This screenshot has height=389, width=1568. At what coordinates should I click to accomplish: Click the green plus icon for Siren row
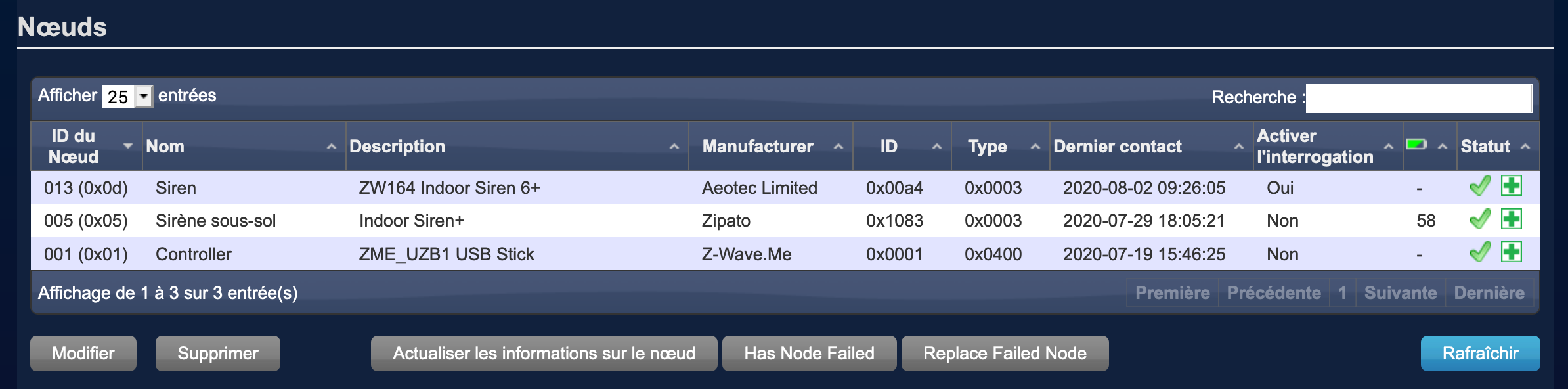tap(1512, 186)
